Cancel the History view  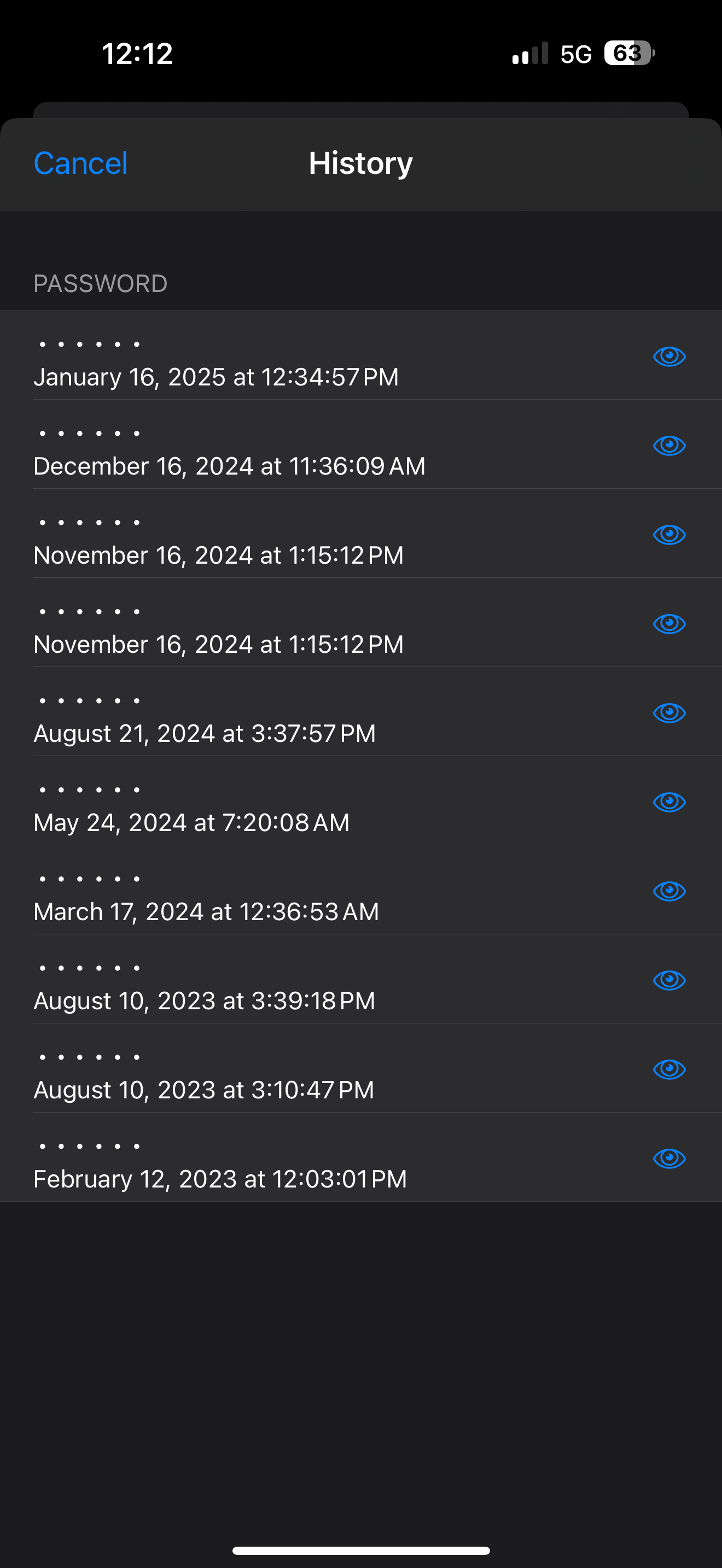pyautogui.click(x=80, y=163)
